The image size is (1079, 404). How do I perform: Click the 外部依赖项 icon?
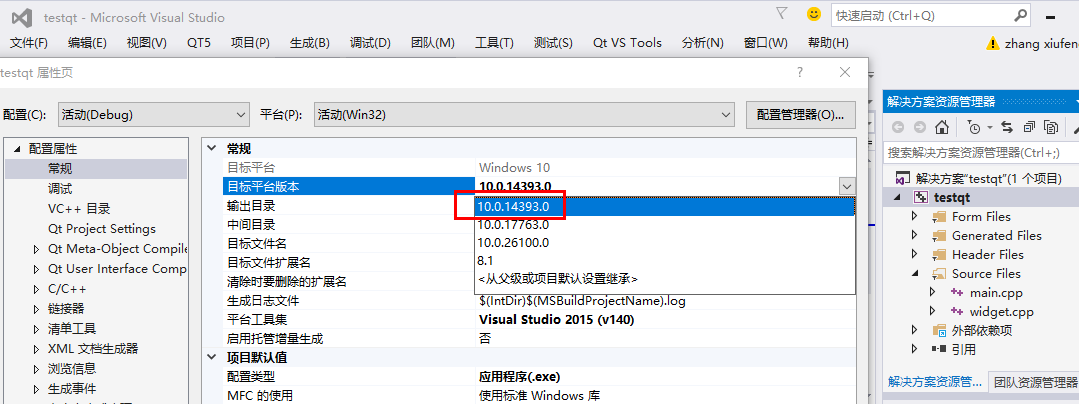[939, 330]
